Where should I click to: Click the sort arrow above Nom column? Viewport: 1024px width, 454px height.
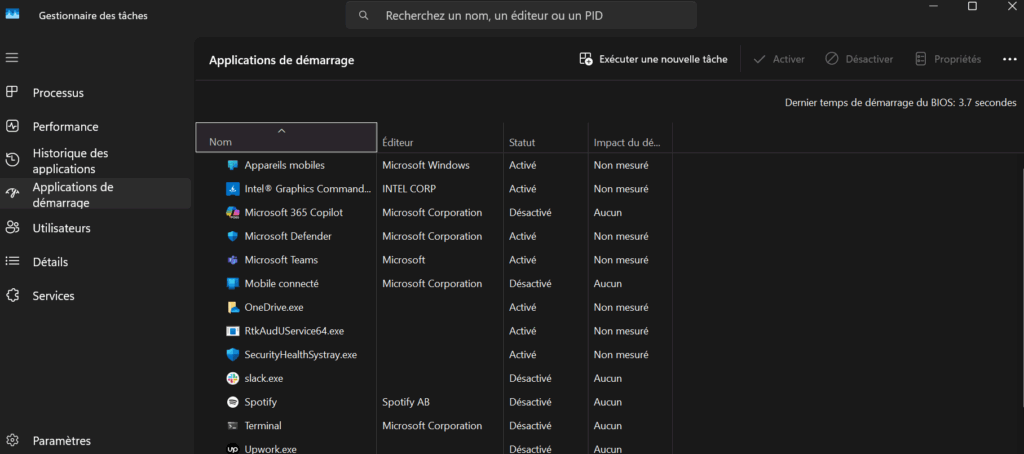coord(281,131)
